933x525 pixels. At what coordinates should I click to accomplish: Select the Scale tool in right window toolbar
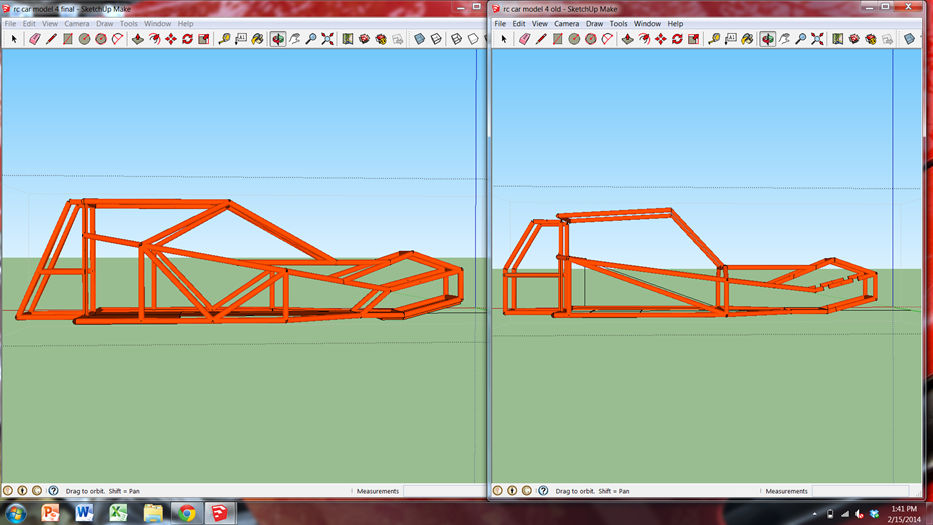point(694,39)
